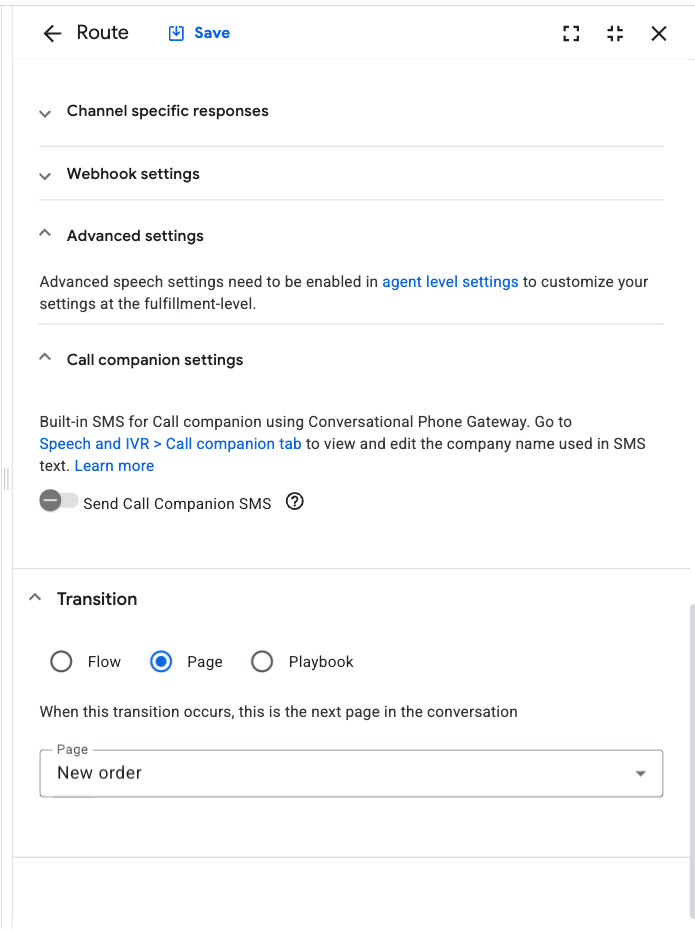Click the collapse panel size icon
Viewport: 695px width, 931px height.
click(x=615, y=33)
